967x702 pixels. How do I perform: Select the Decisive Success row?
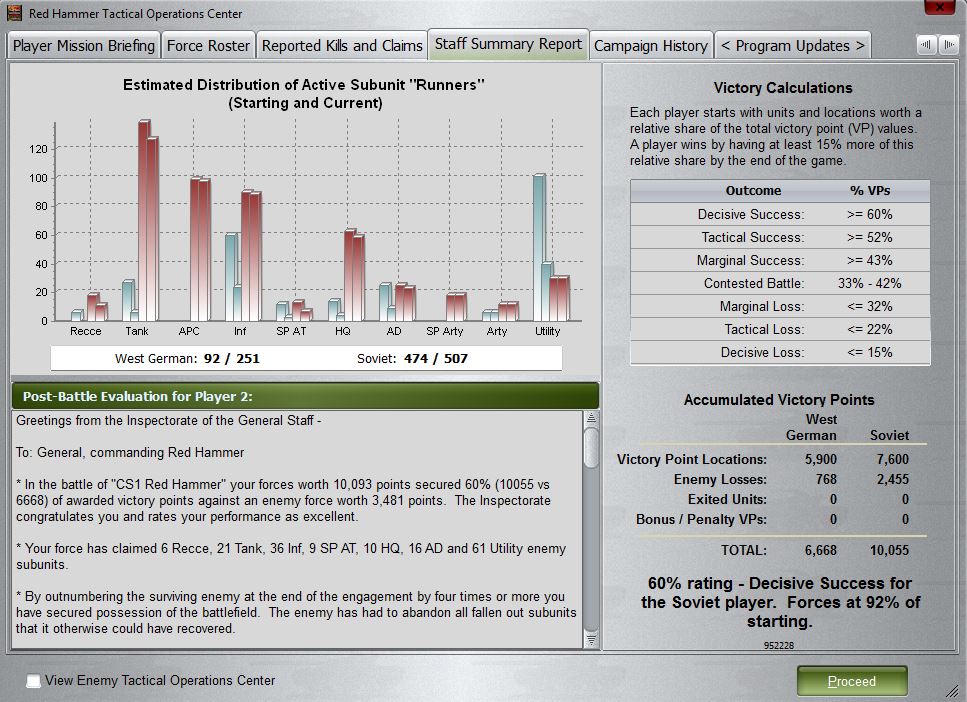pyautogui.click(x=780, y=214)
